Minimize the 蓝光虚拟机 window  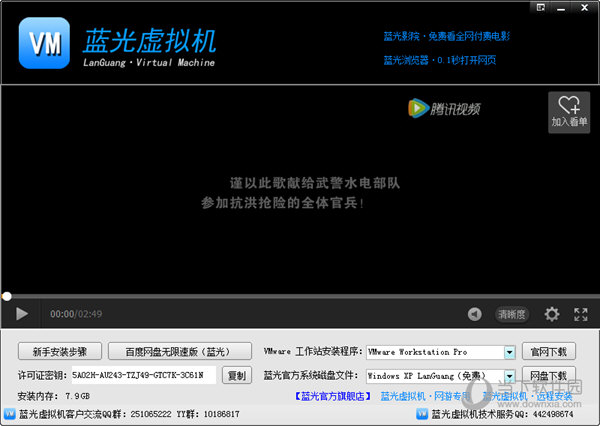click(561, 8)
